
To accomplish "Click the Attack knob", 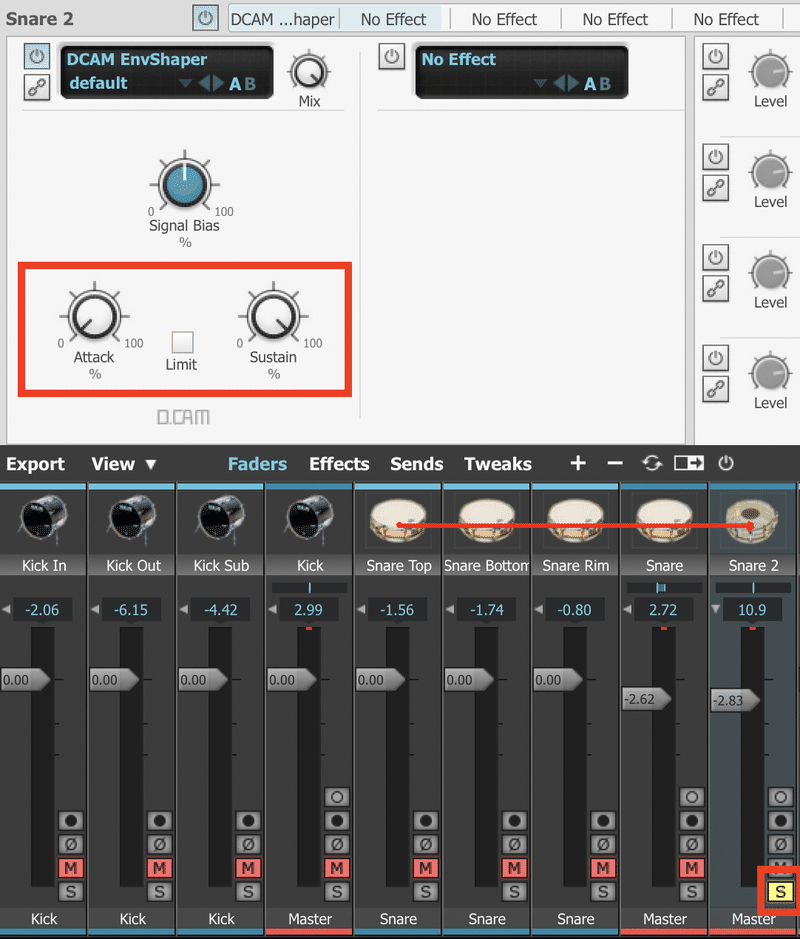I will tap(95, 315).
